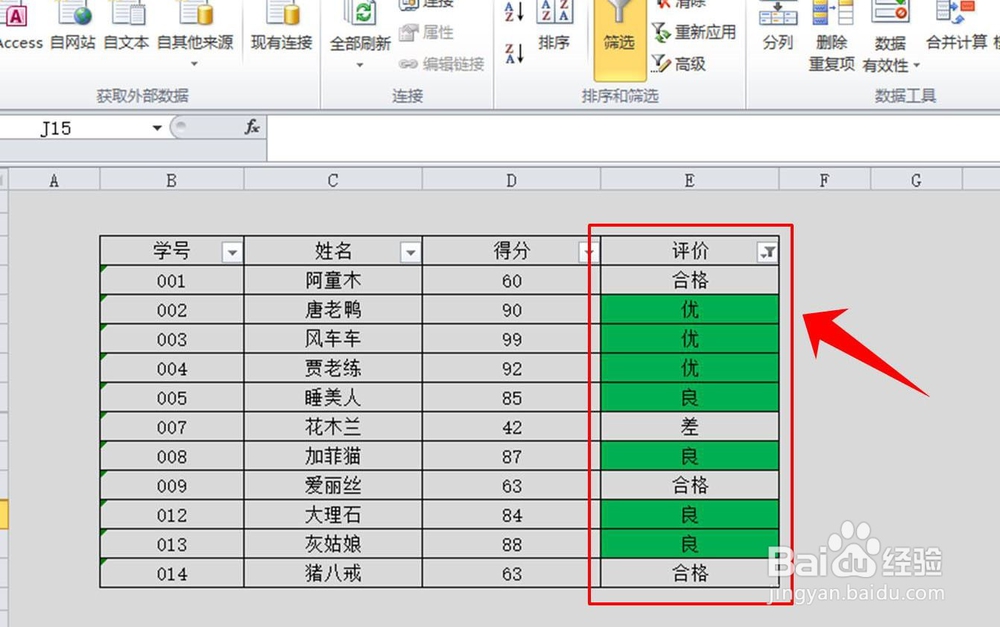1000x627 pixels.
Task: Expand the 全部刷新 dropdown arrow
Action: (x=360, y=64)
